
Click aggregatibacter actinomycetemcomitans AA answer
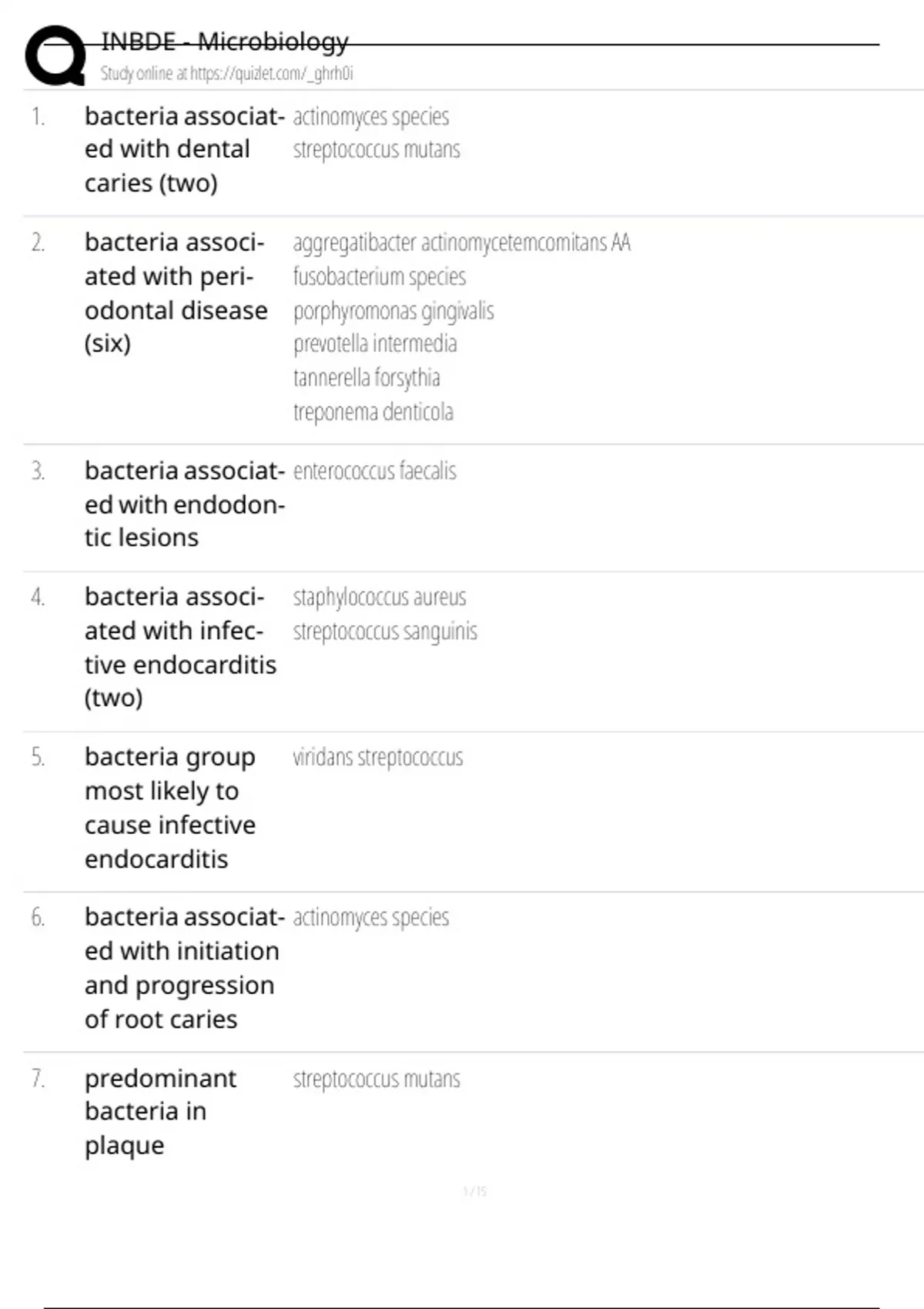461,243
